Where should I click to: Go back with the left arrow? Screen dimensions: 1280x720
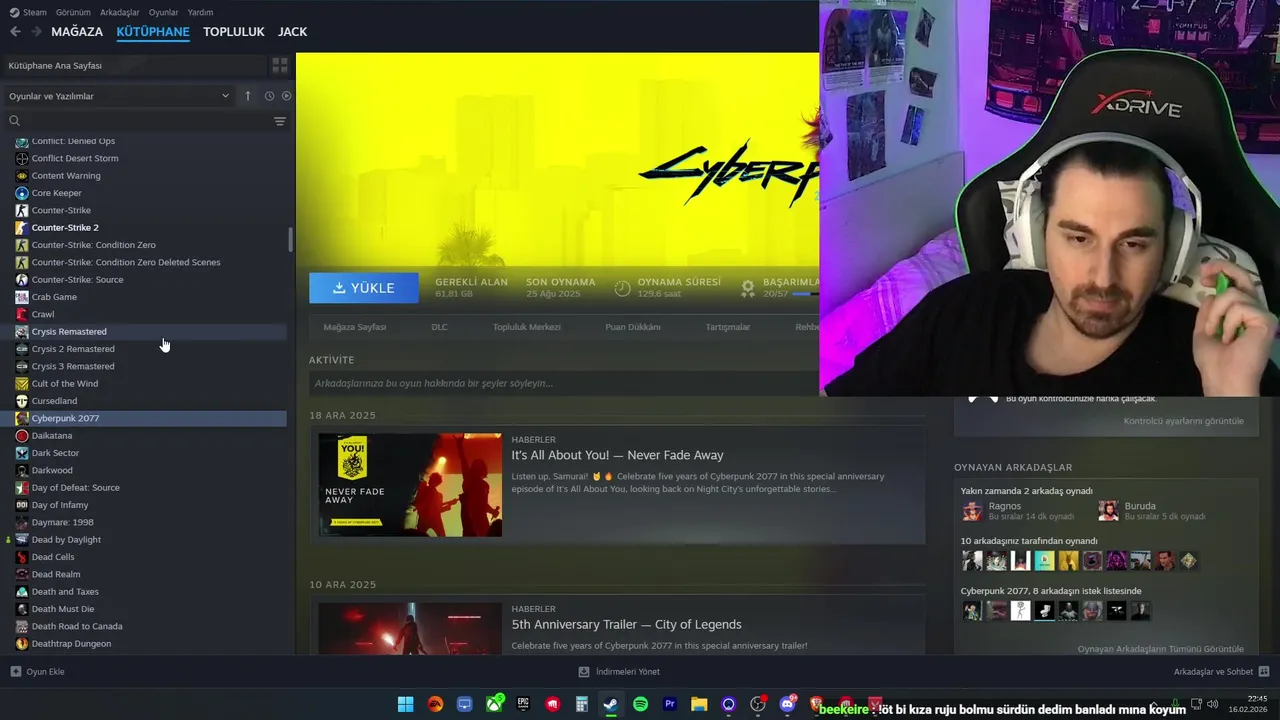15,32
